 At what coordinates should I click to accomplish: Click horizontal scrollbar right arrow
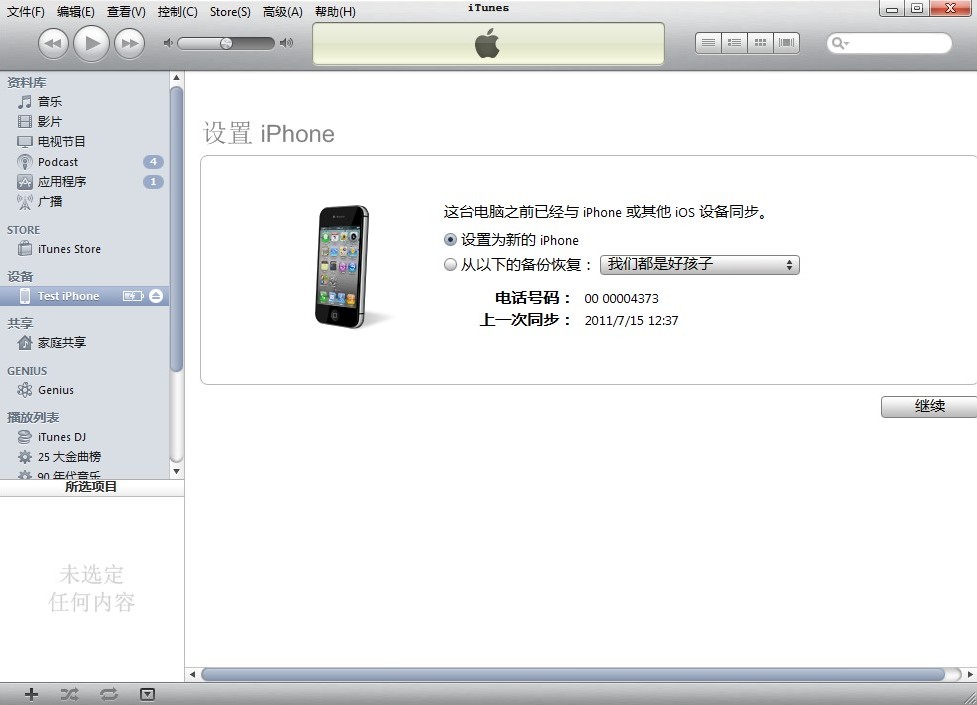pos(970,674)
